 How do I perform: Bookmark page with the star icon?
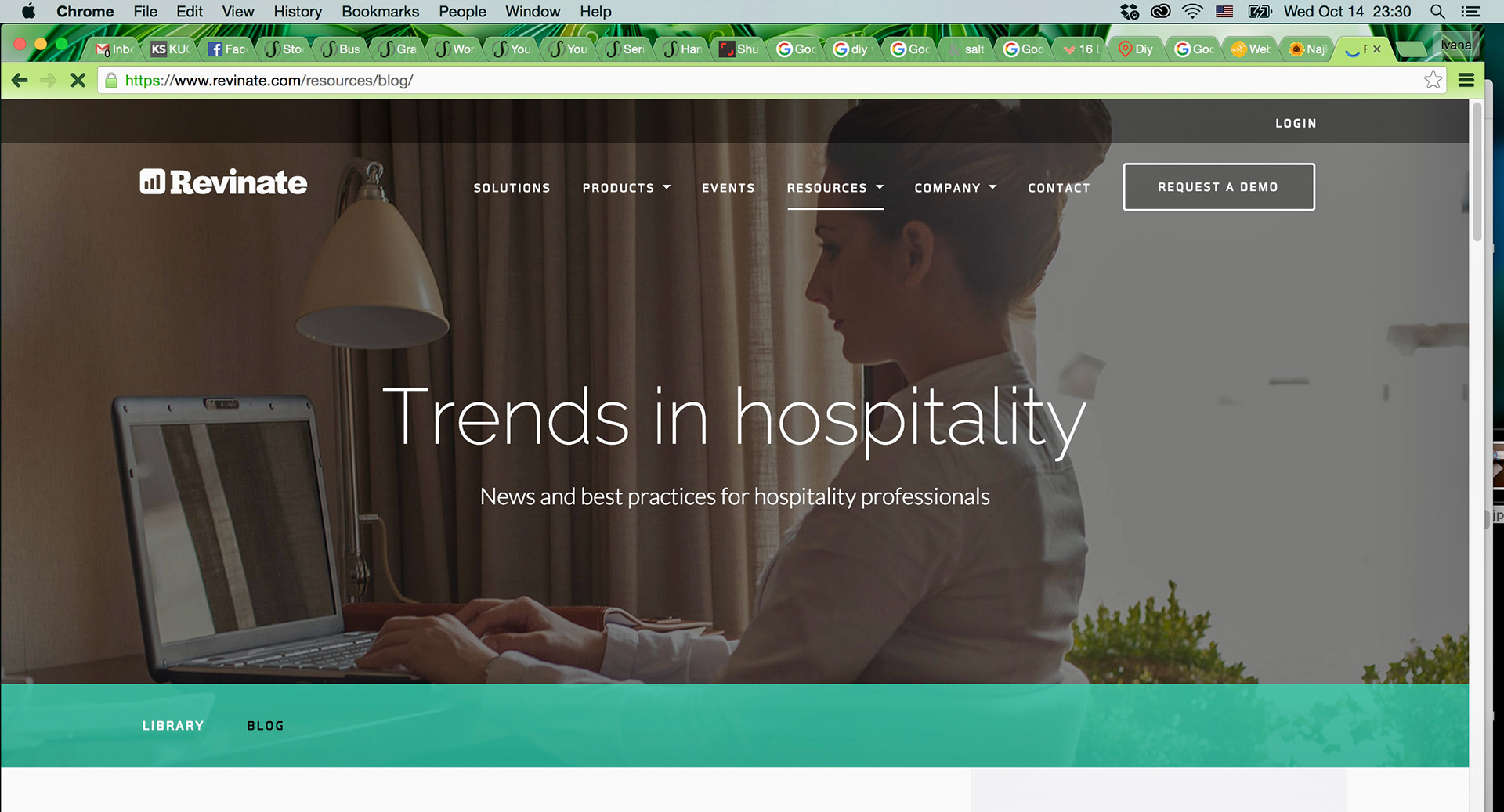(x=1433, y=80)
